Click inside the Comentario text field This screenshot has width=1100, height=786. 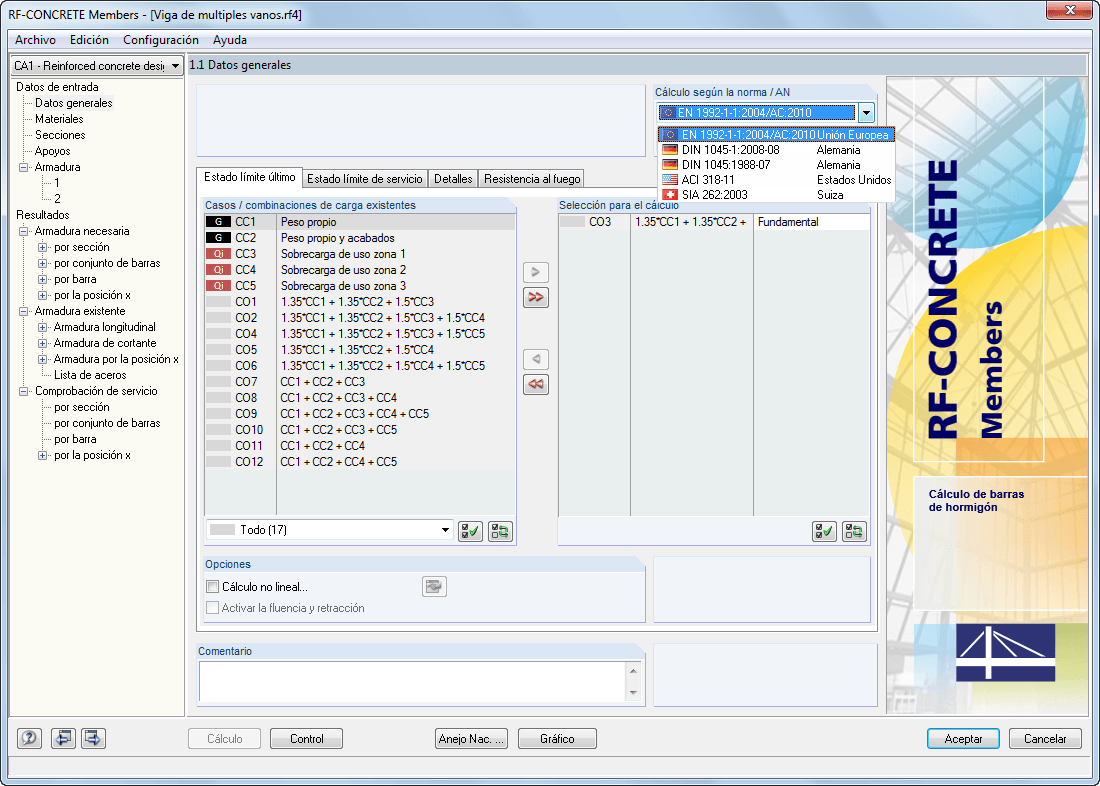tap(412, 681)
